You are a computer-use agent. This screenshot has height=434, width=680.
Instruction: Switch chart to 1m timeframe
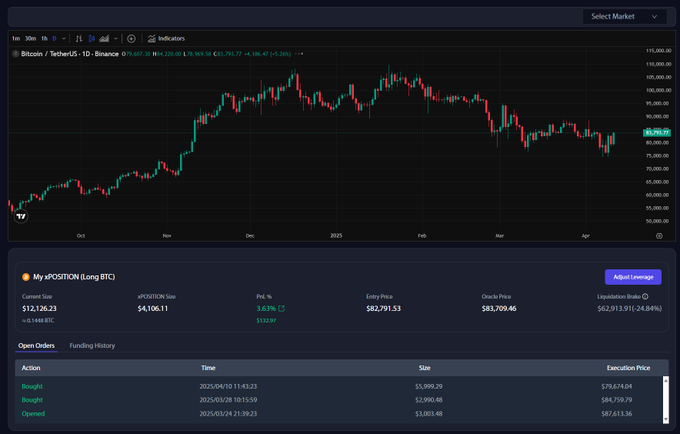click(16, 38)
